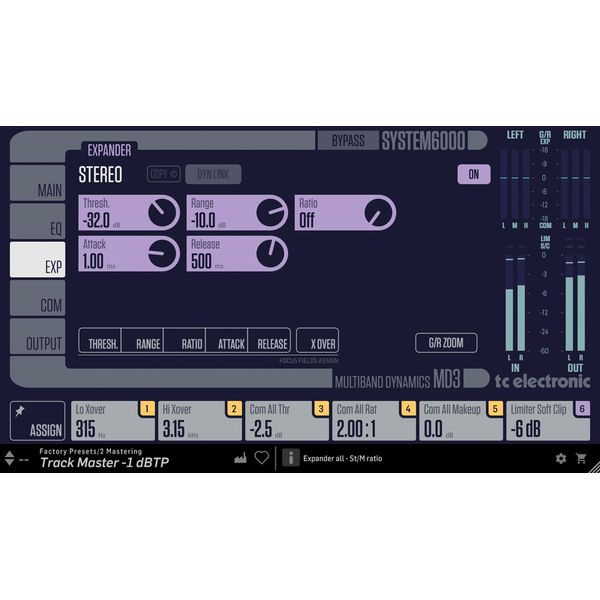Toggle the DYN LINK button
This screenshot has height=600, width=600.
(x=213, y=174)
